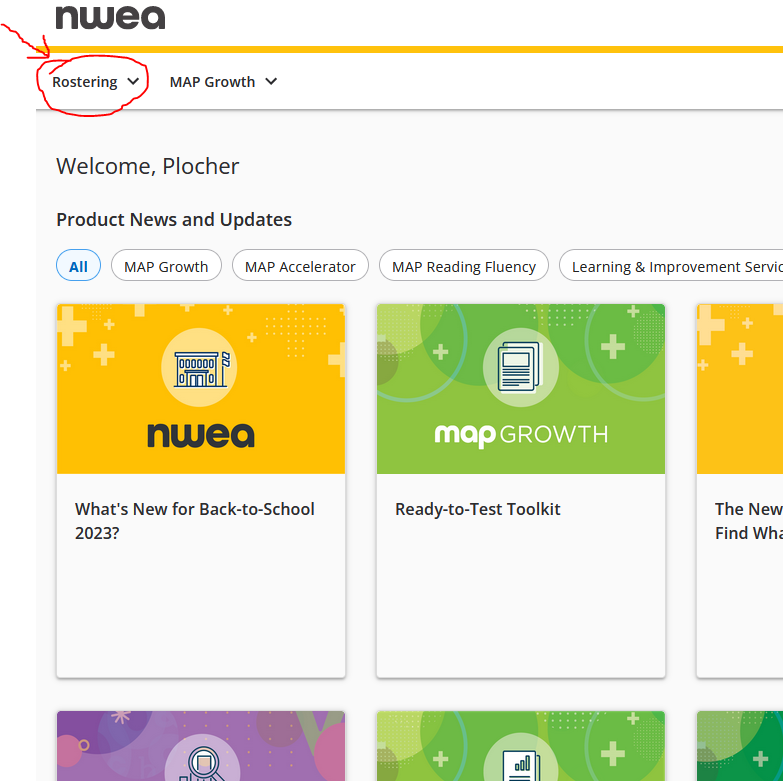Click the magnifier icon on purple card
This screenshot has width=783, height=781.
pos(202,763)
